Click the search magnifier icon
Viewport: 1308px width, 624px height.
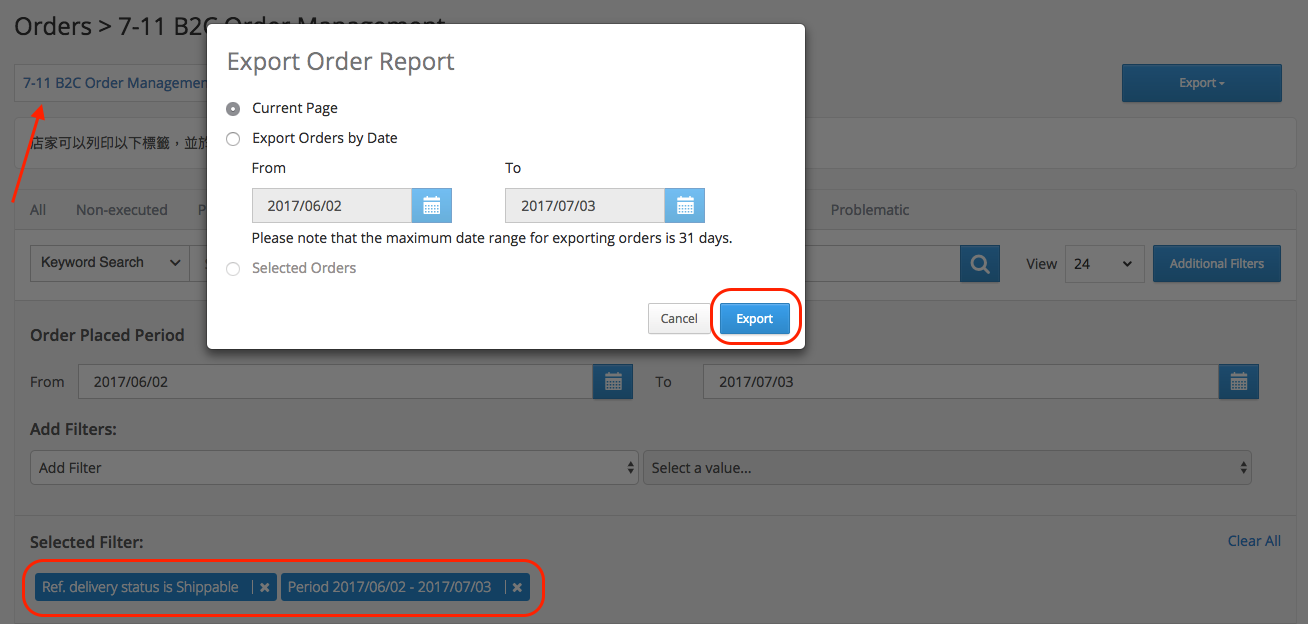(x=979, y=263)
